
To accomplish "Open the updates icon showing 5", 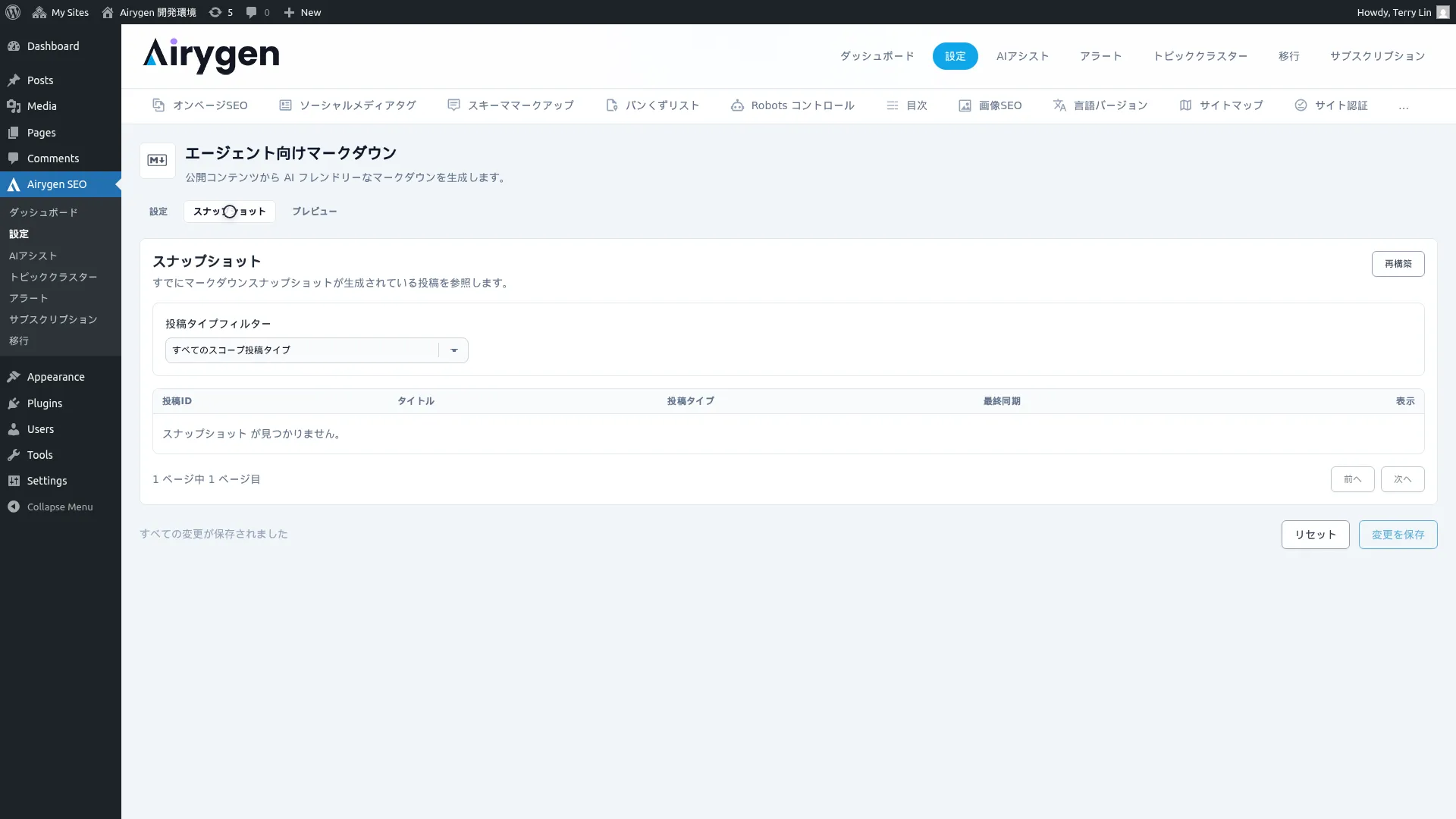I will click(215, 12).
